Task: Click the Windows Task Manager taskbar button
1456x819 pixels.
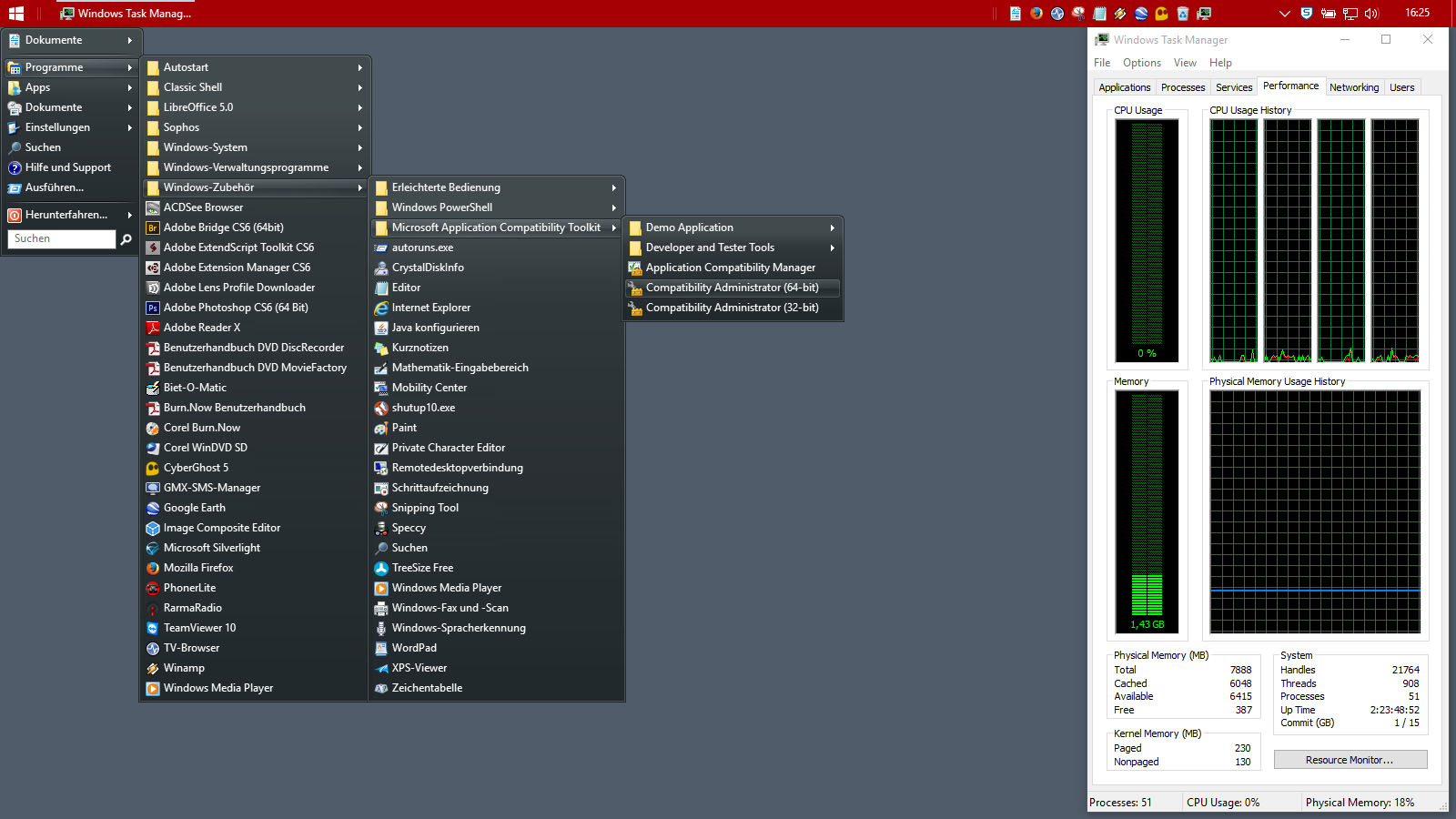Action: coord(126,14)
